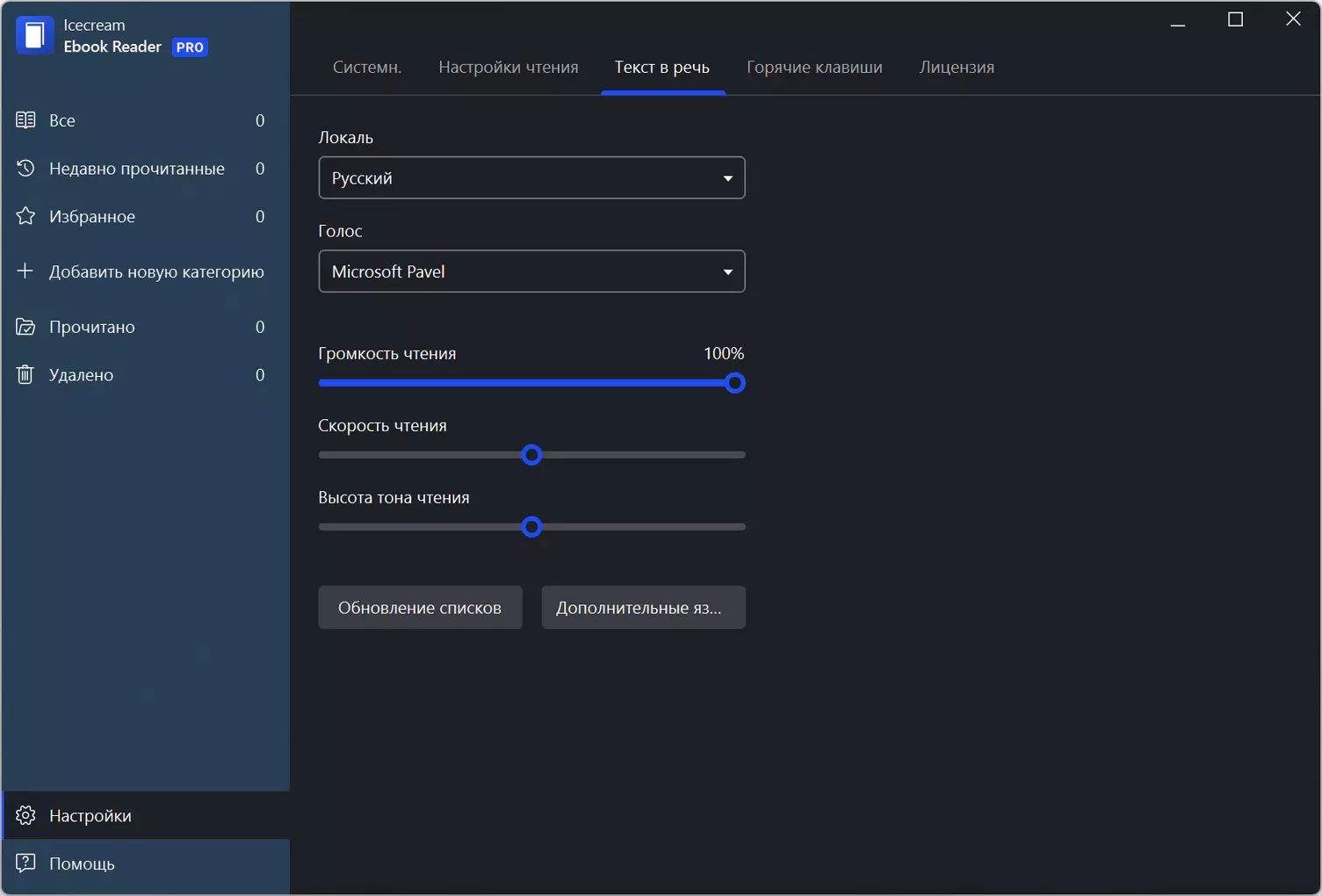Click the Громкость чтения slider handle
The image size is (1322, 896).
[735, 383]
